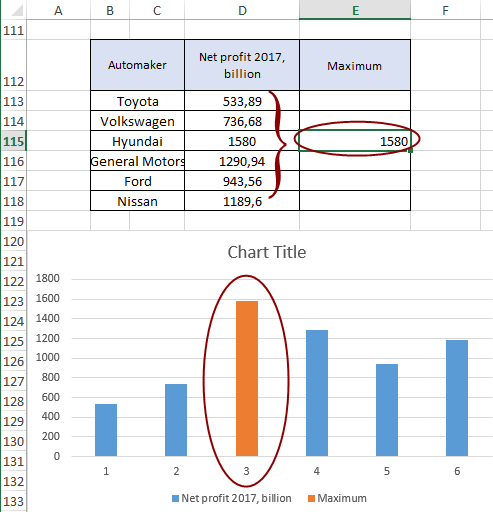493x512 pixels.
Task: Click the 1580 cell in column D
Action: pyautogui.click(x=242, y=141)
